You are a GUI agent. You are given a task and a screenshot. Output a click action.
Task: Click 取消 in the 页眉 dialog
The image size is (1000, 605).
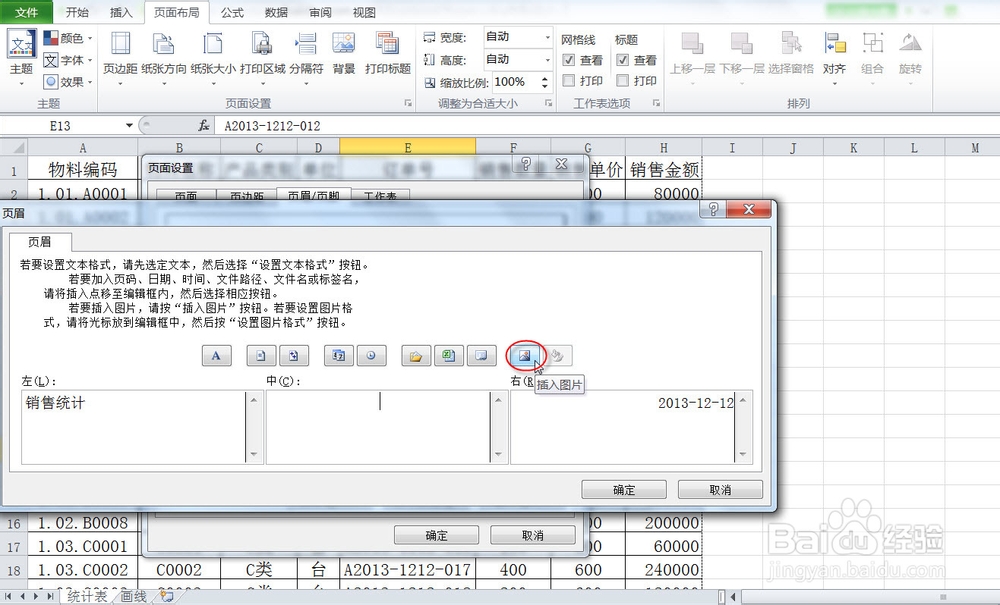(x=720, y=490)
